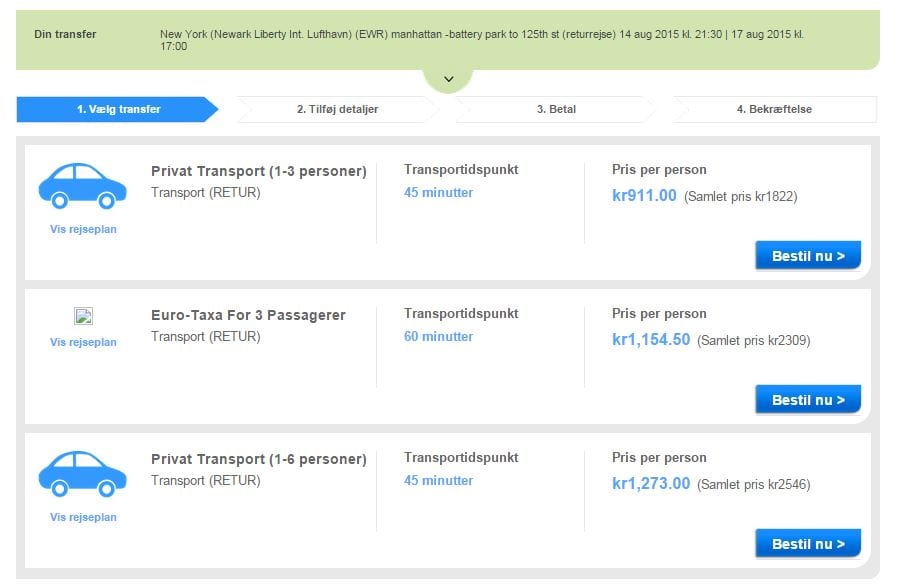Image resolution: width=899 pixels, height=587 pixels.
Task: Open 'Vis rejseplan' for Privat Transport (1-3 personer)
Action: click(x=83, y=229)
